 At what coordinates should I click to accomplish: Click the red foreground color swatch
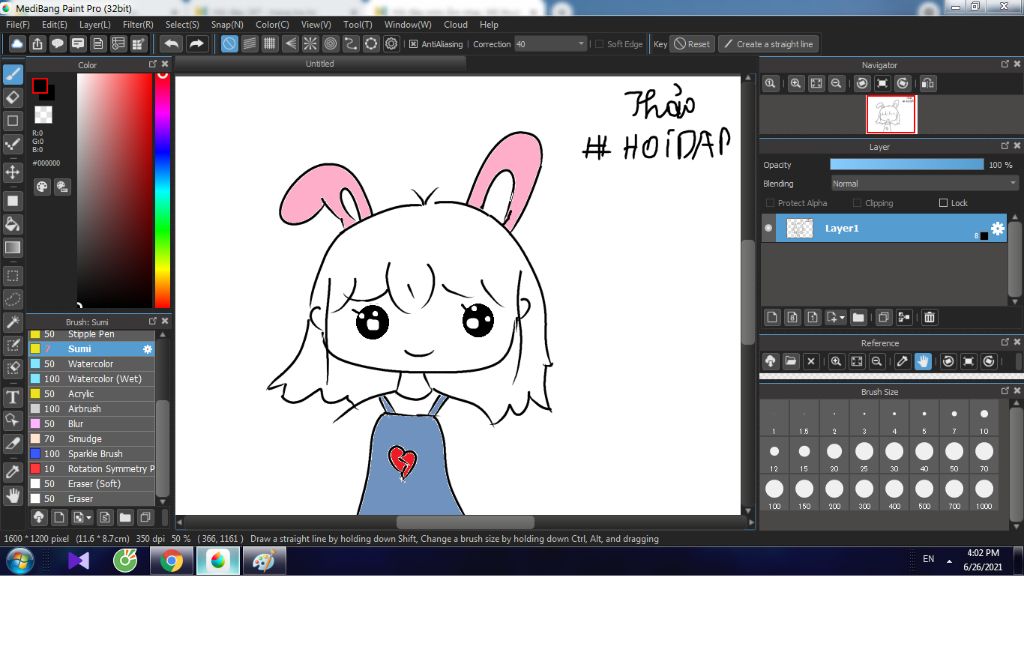40,86
